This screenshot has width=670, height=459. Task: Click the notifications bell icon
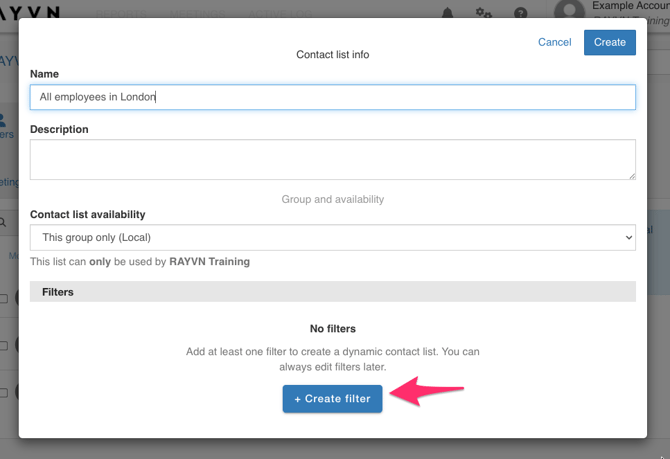(447, 13)
